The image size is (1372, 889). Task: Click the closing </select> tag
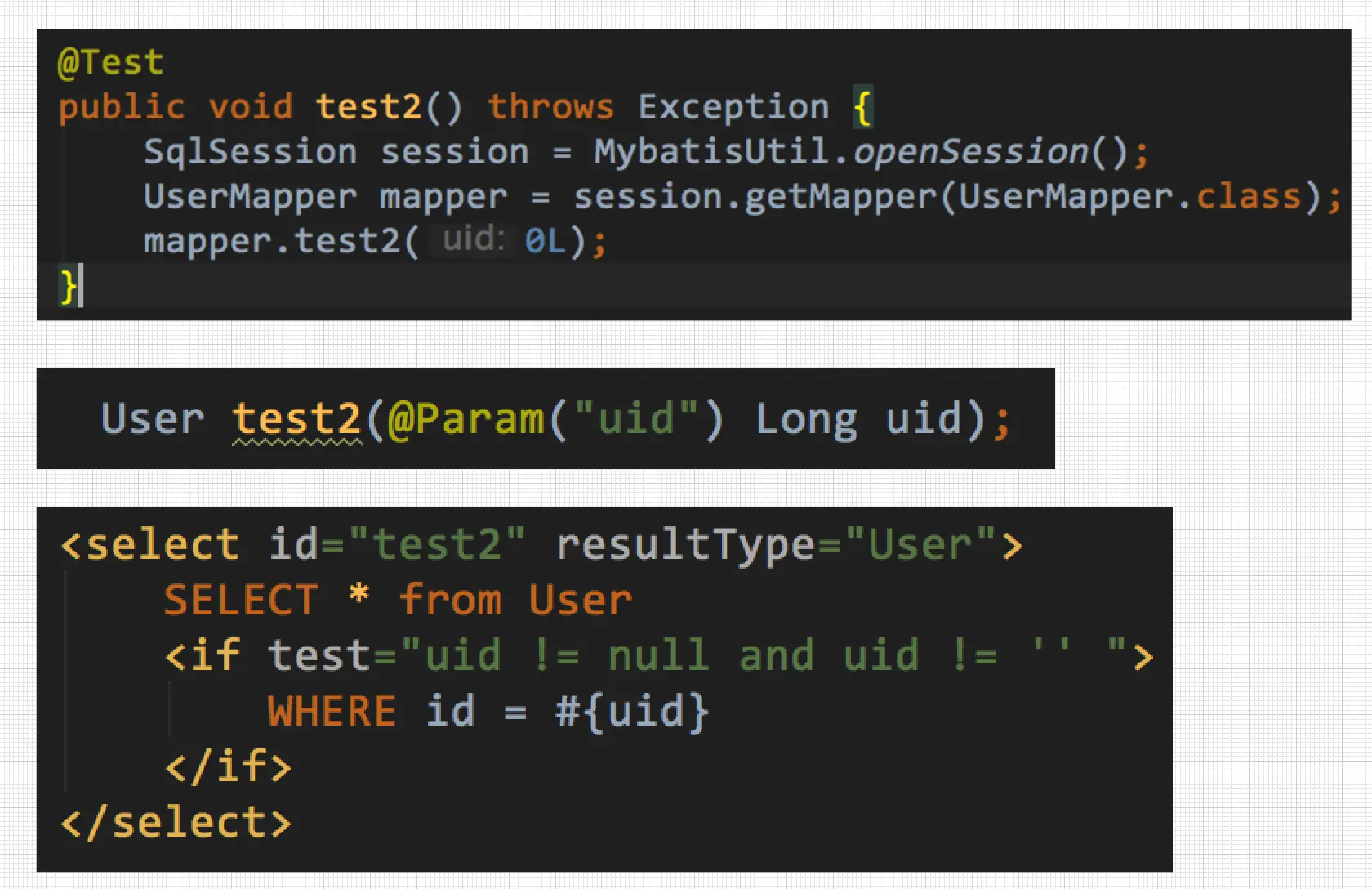point(176,822)
